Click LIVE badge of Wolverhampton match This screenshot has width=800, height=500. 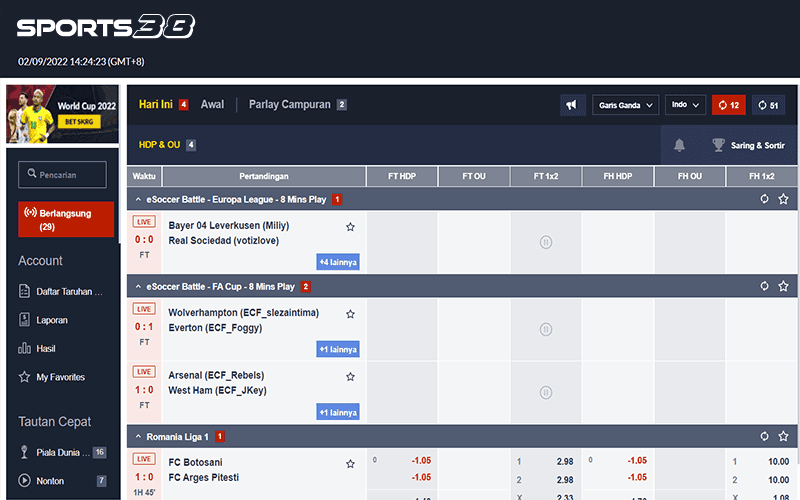click(144, 309)
